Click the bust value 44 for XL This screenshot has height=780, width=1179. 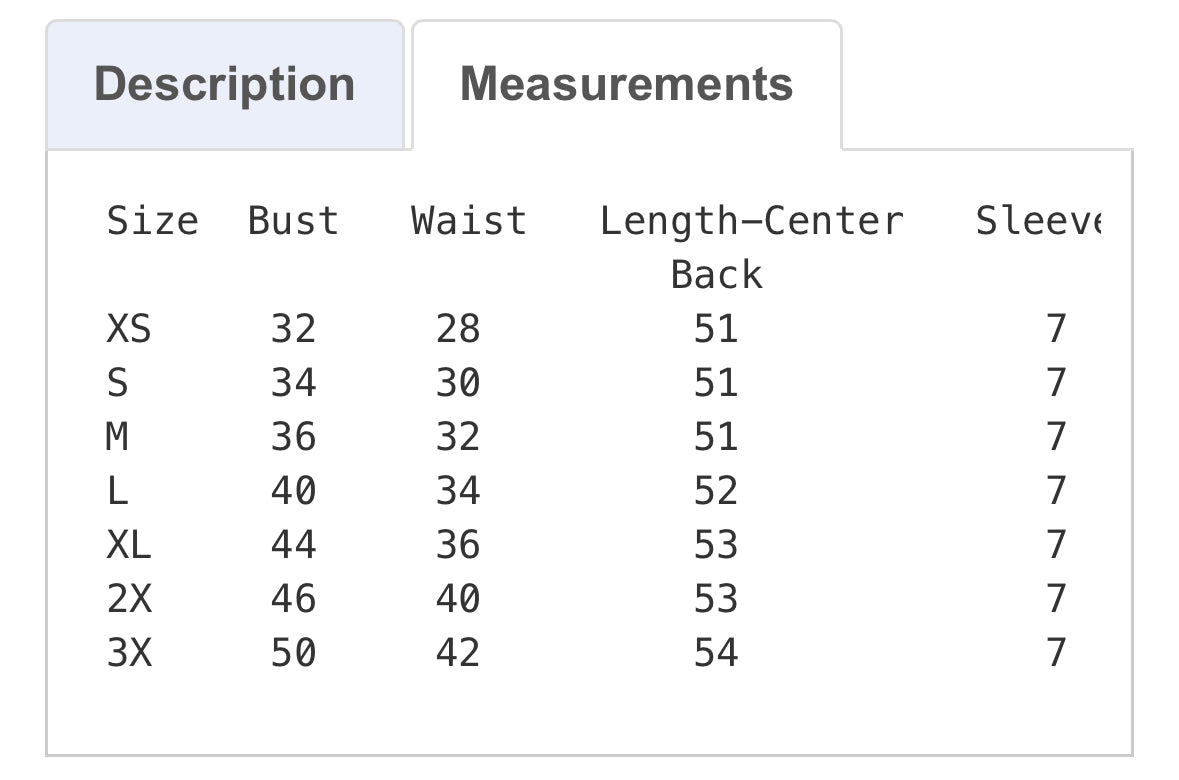[293, 545]
